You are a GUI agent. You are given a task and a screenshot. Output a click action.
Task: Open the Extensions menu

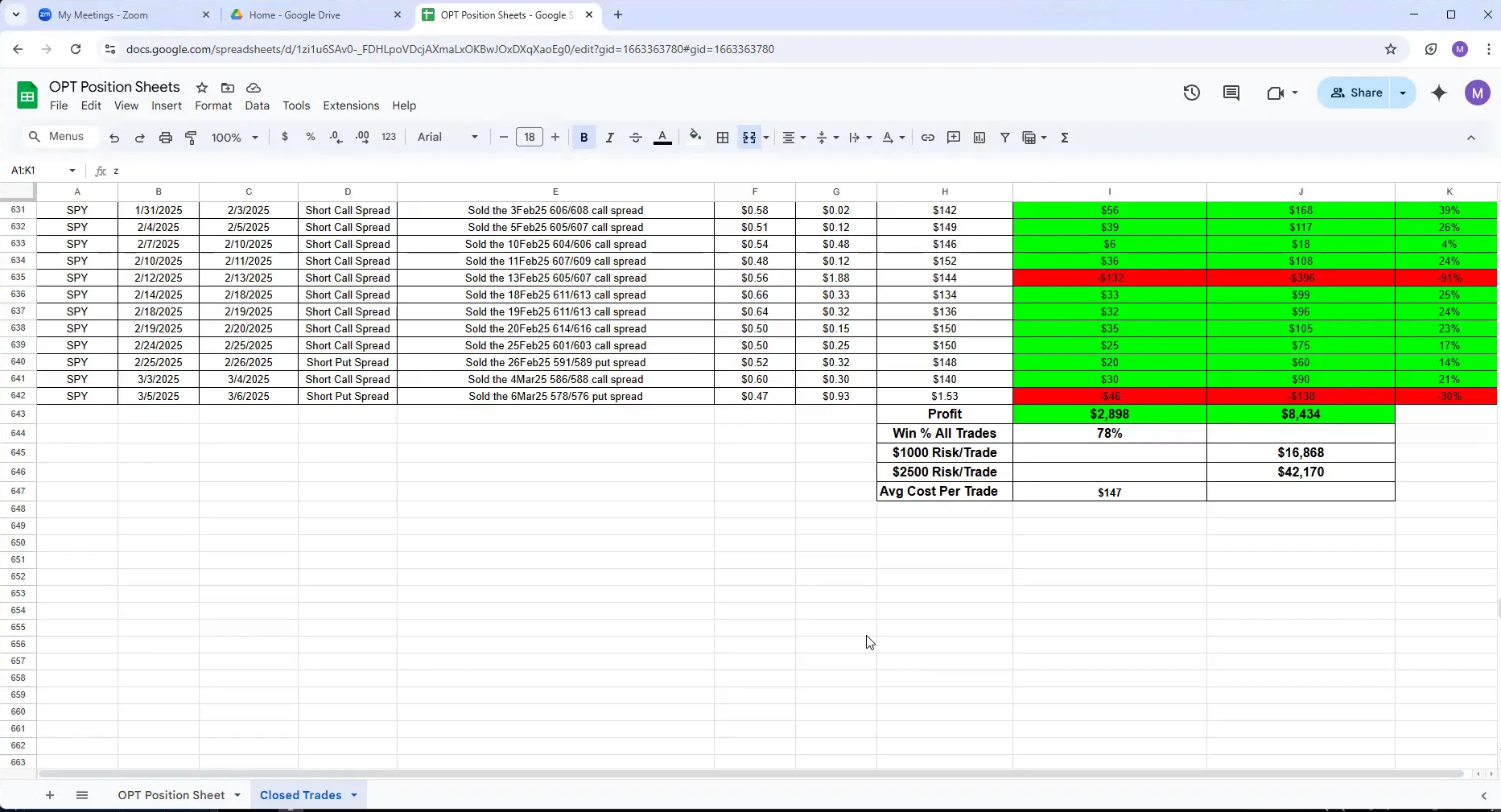351,105
